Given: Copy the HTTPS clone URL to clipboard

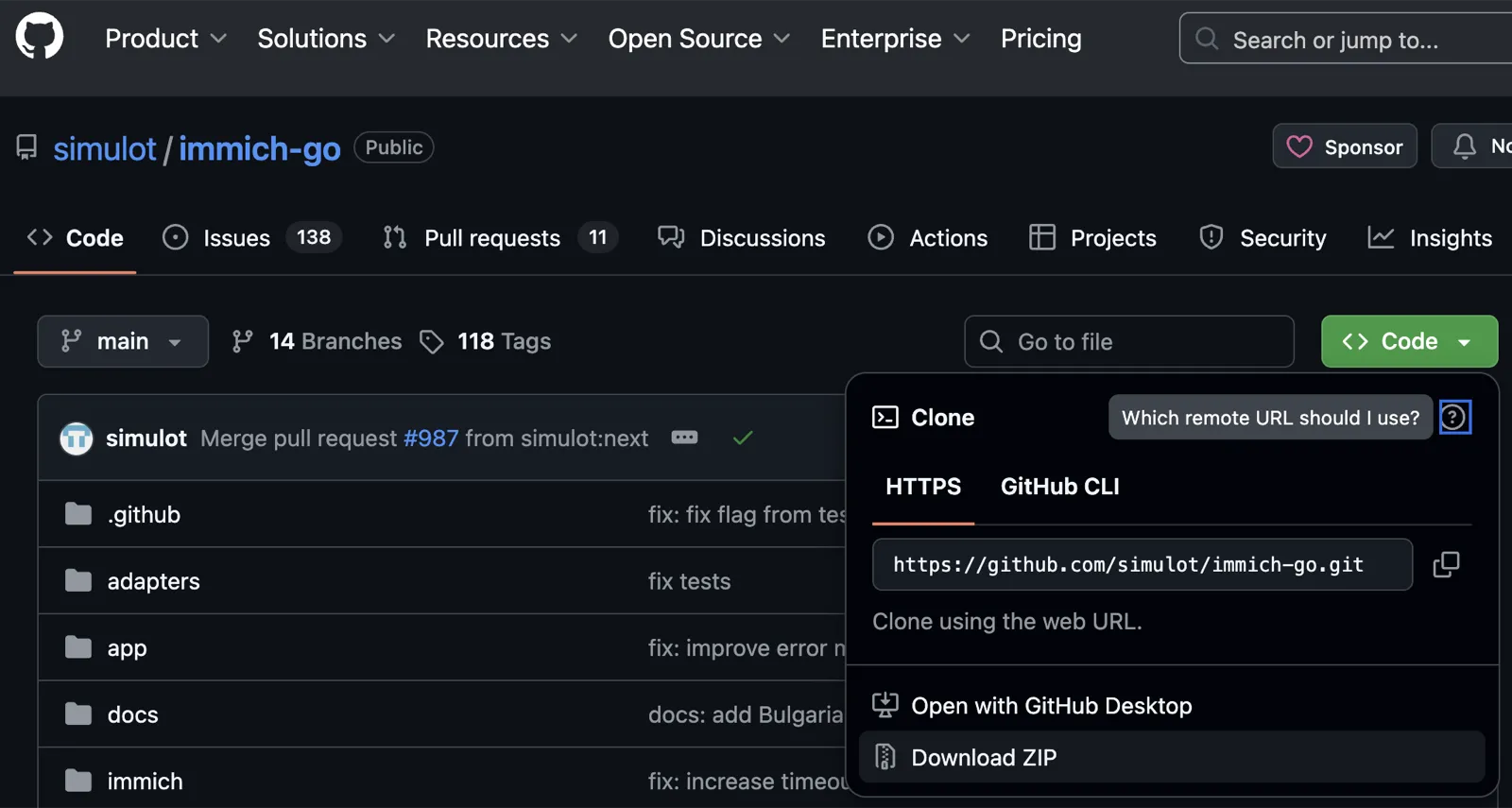Looking at the screenshot, I should pos(1446,564).
